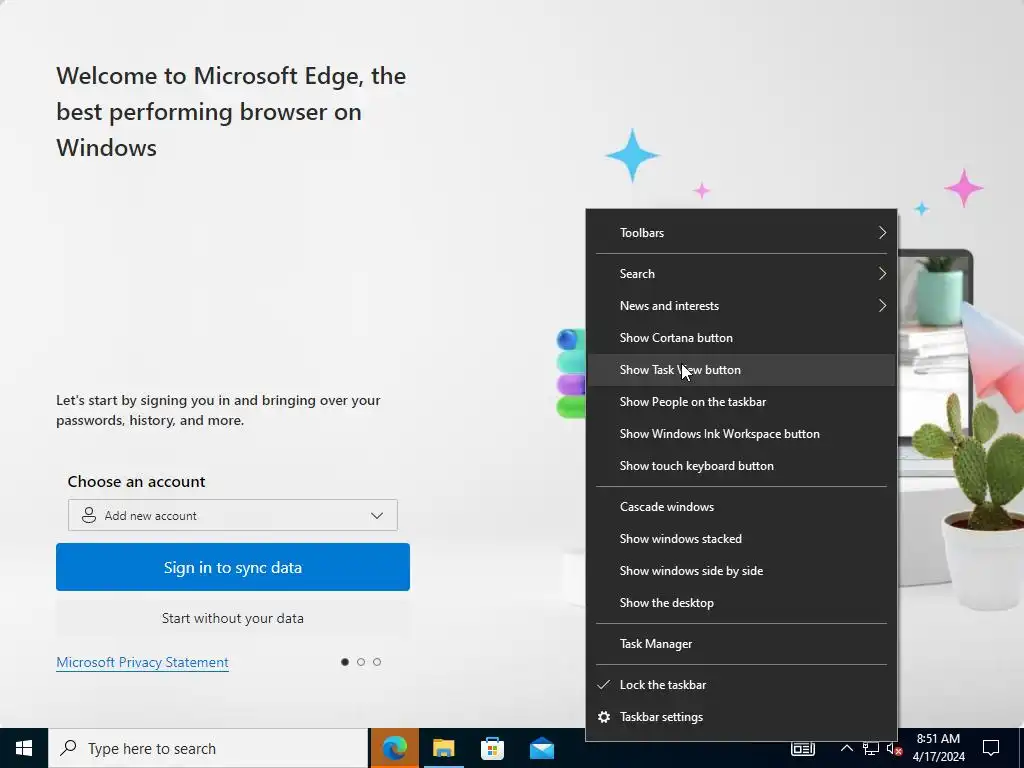Enable Show Task View button
The image size is (1024, 768).
point(741,370)
